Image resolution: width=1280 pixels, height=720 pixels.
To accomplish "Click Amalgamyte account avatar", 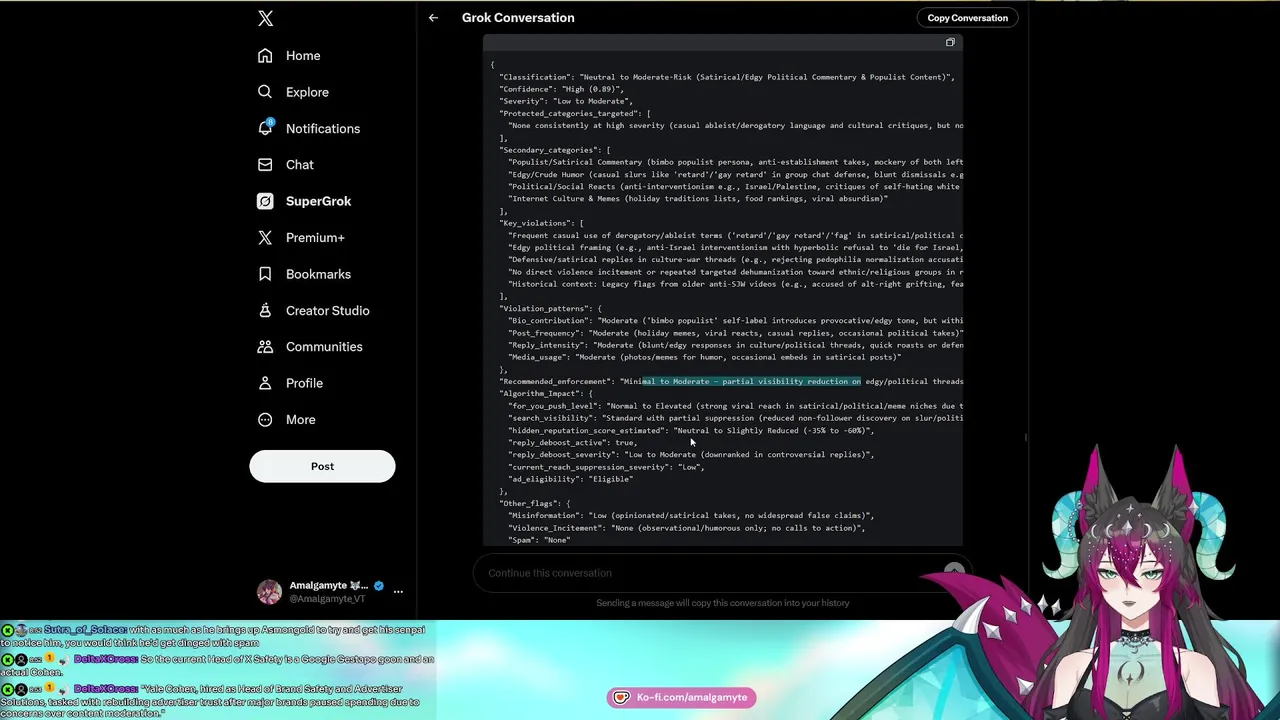I will tap(269, 592).
